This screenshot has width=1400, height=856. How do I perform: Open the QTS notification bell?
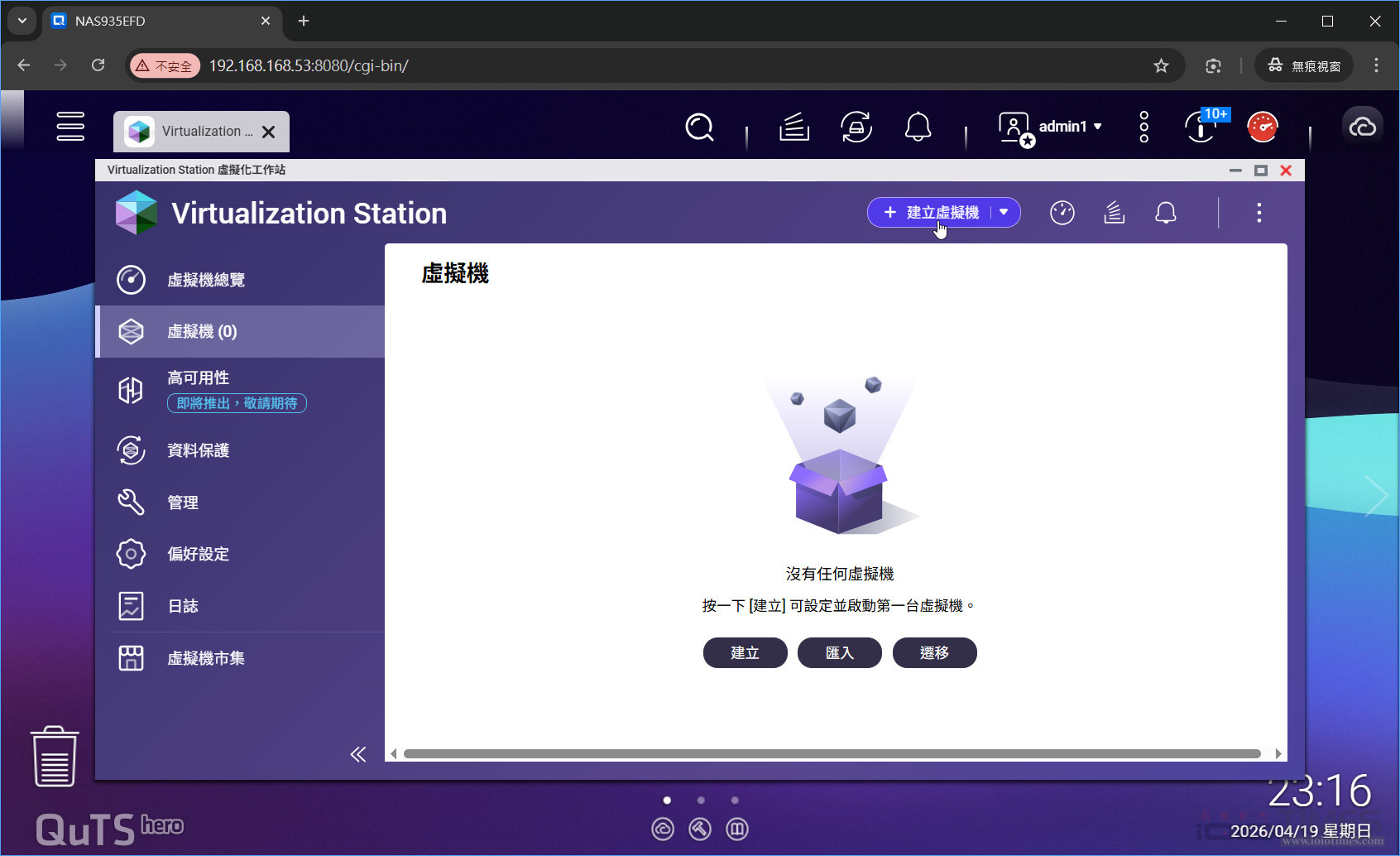point(918,127)
